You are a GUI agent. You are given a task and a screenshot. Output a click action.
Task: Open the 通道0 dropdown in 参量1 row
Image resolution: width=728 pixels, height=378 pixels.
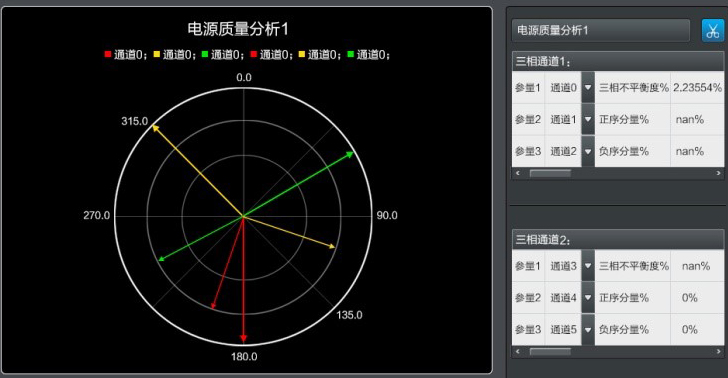coord(588,87)
